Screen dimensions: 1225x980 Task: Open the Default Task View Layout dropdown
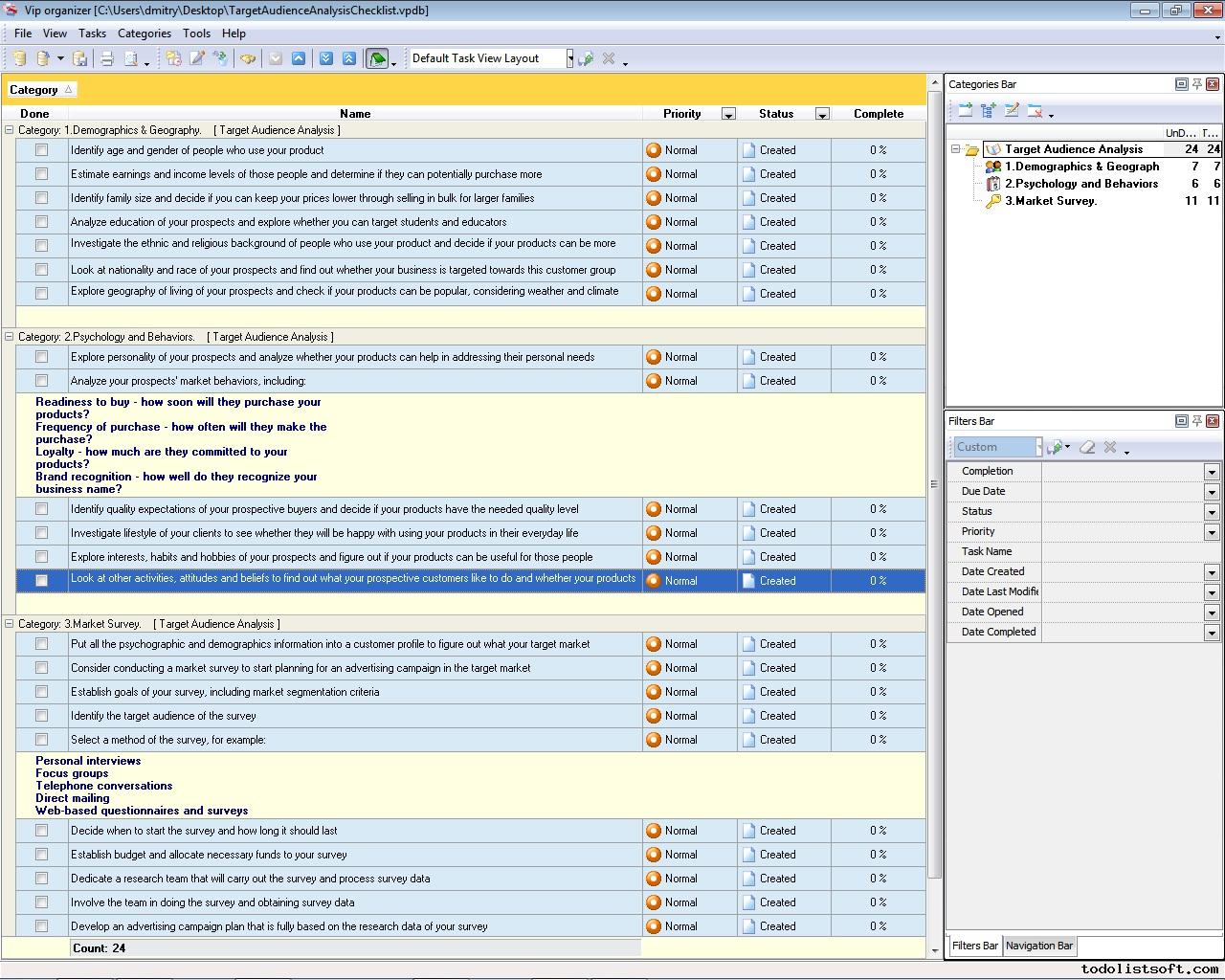pos(569,58)
